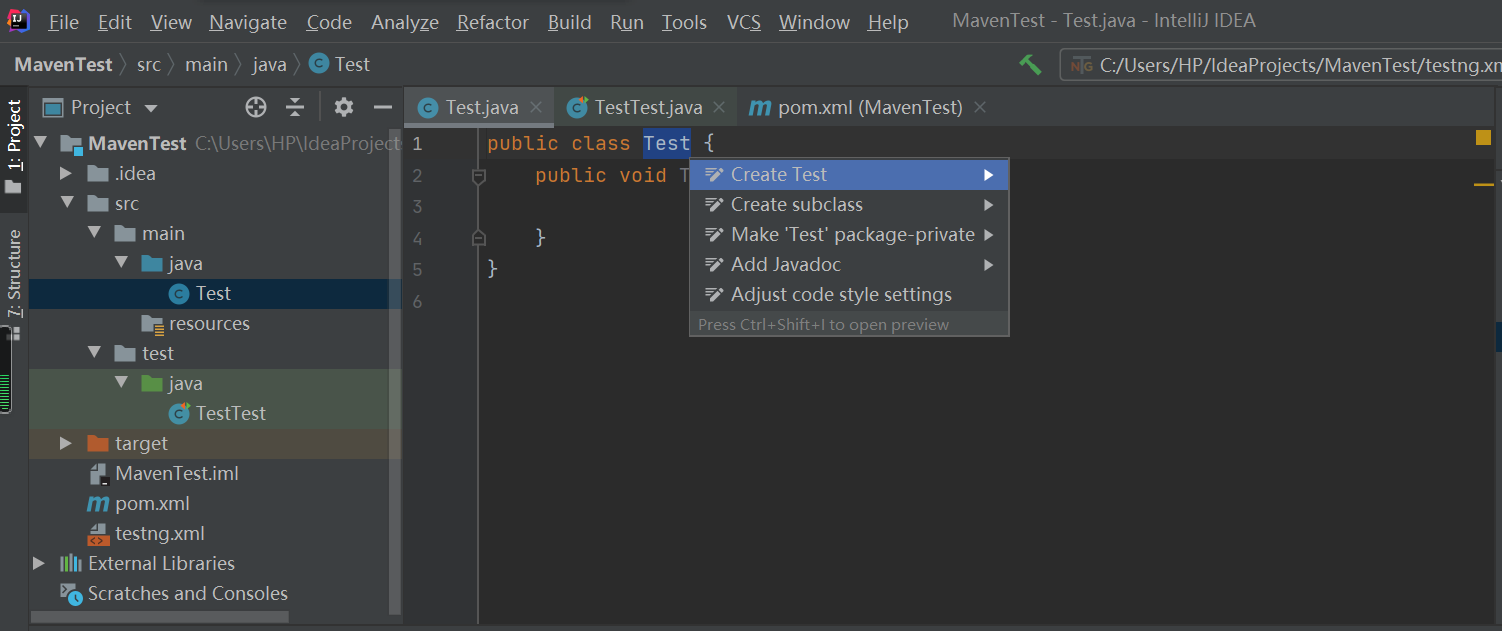The image size is (1502, 631).
Task: Expand the target folder
Action: click(x=66, y=443)
